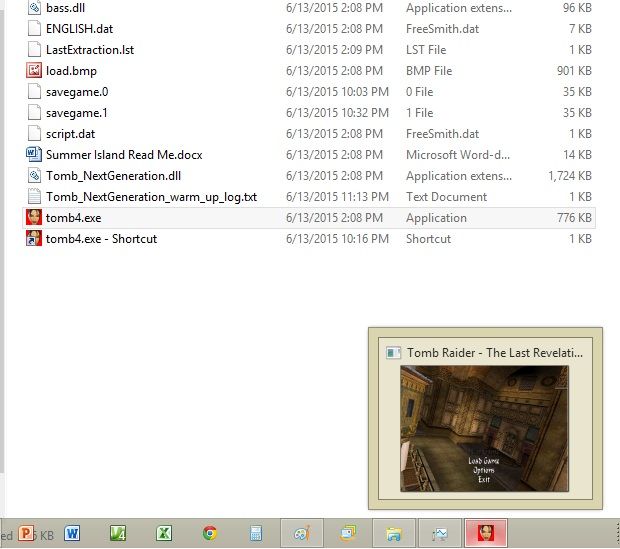Image resolution: width=620 pixels, height=549 pixels.
Task: Click the '1 File' type cell
Action: [x=420, y=113]
